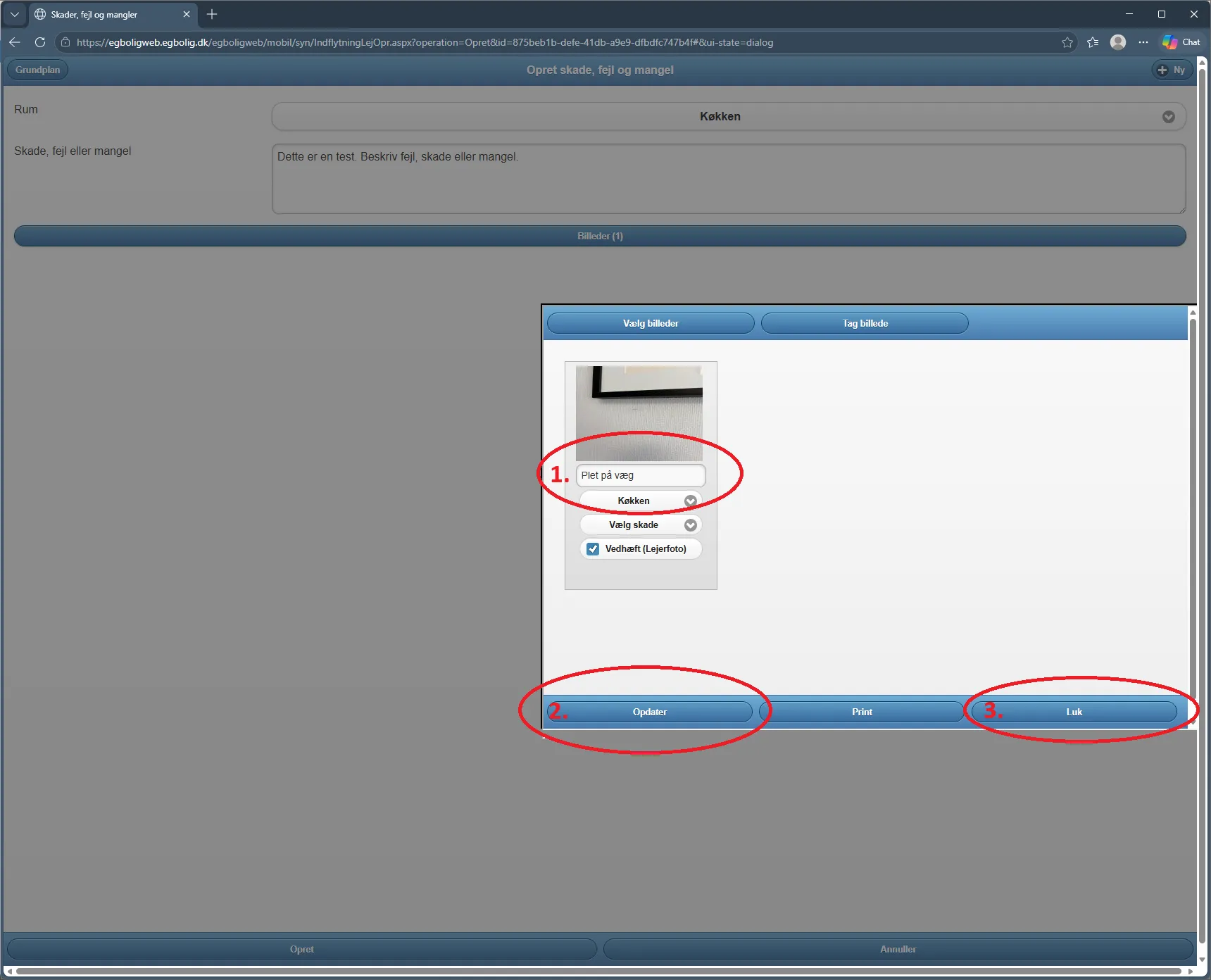The width and height of the screenshot is (1211, 980).
Task: View site information lock icon
Action: point(65,42)
